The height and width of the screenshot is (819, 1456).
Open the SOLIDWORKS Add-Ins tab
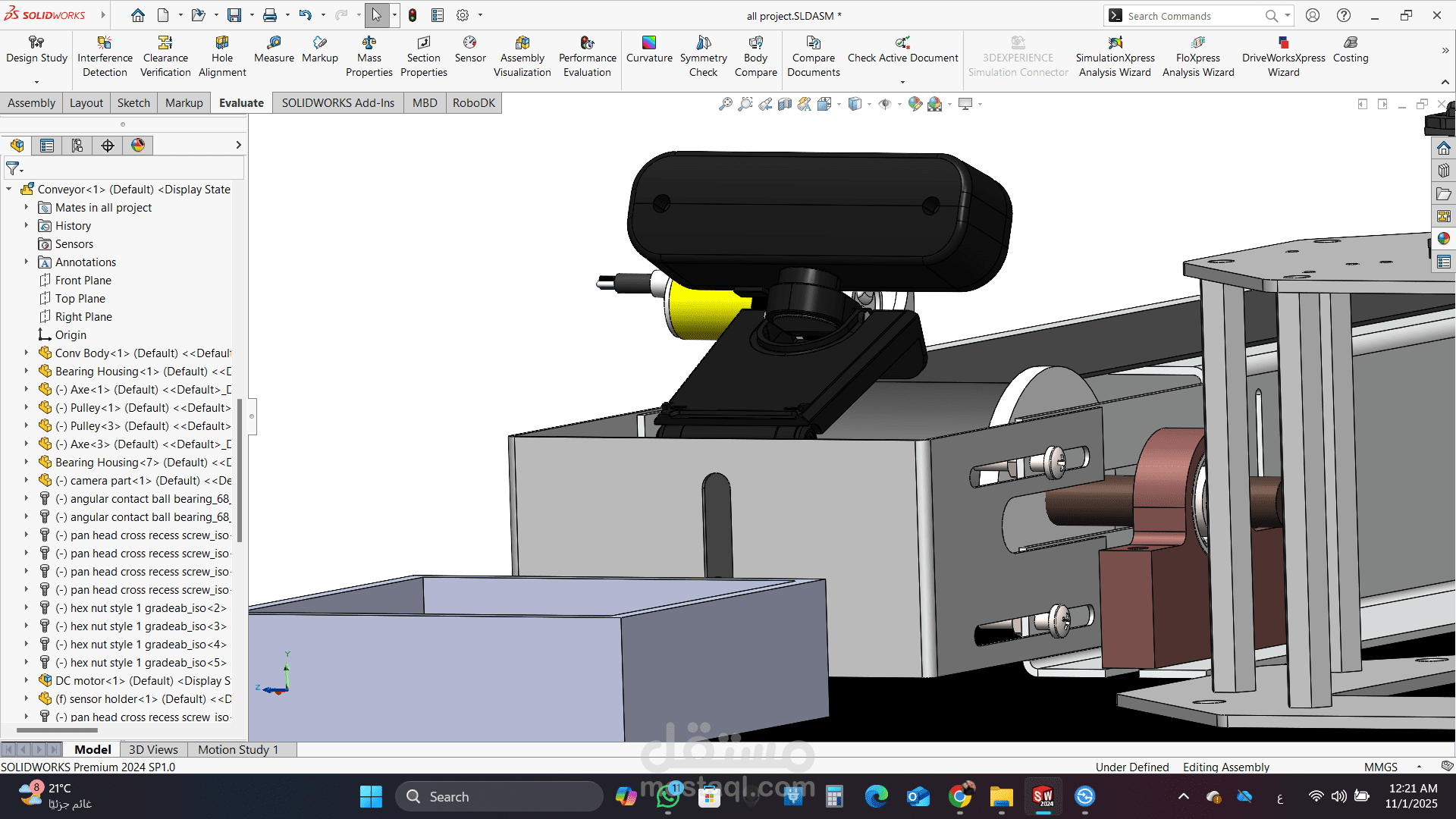pyautogui.click(x=338, y=103)
